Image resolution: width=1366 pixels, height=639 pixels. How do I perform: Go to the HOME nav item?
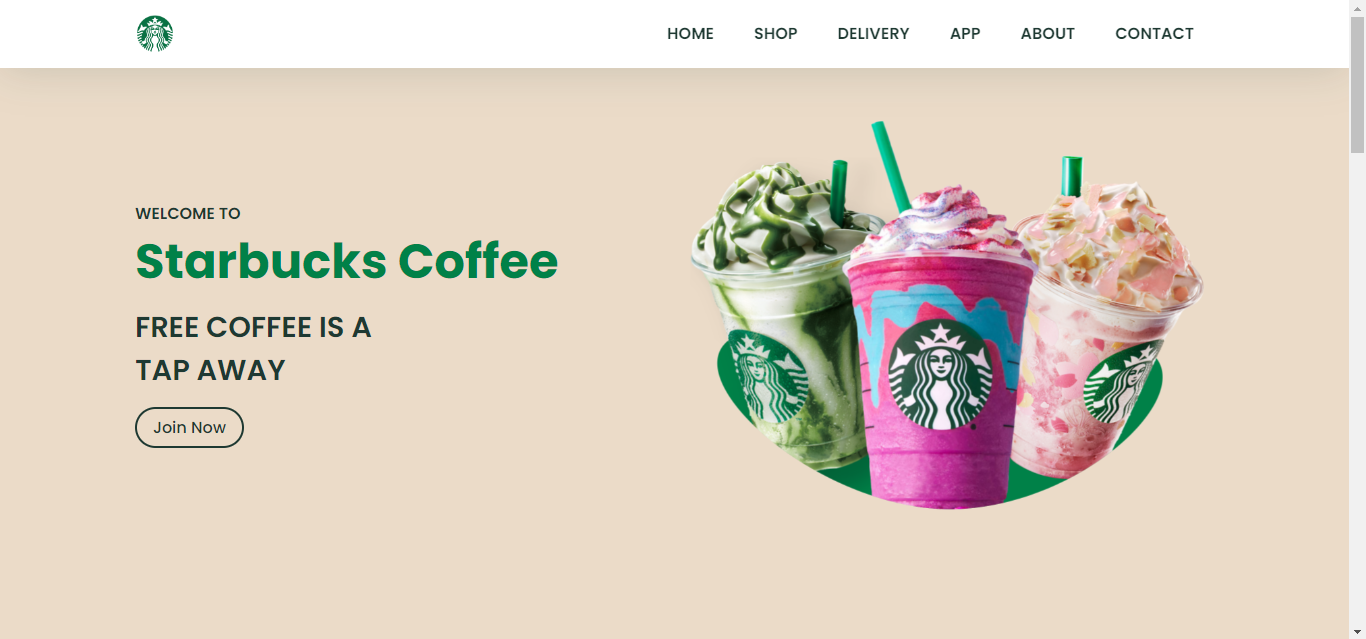[x=690, y=34]
